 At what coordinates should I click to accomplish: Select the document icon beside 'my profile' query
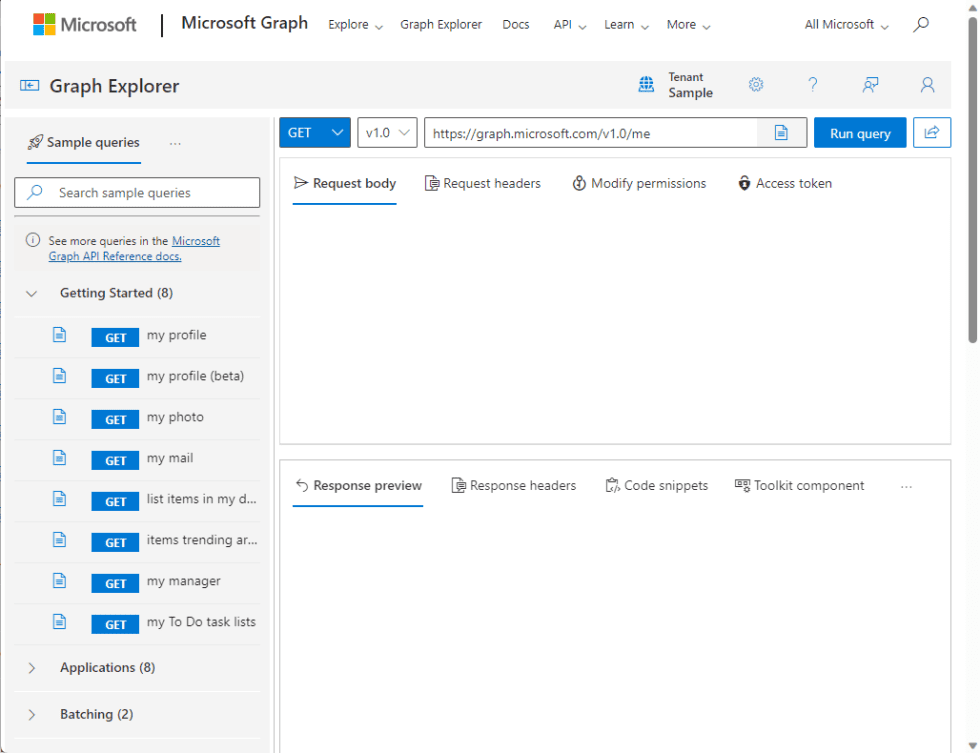[x=59, y=335]
